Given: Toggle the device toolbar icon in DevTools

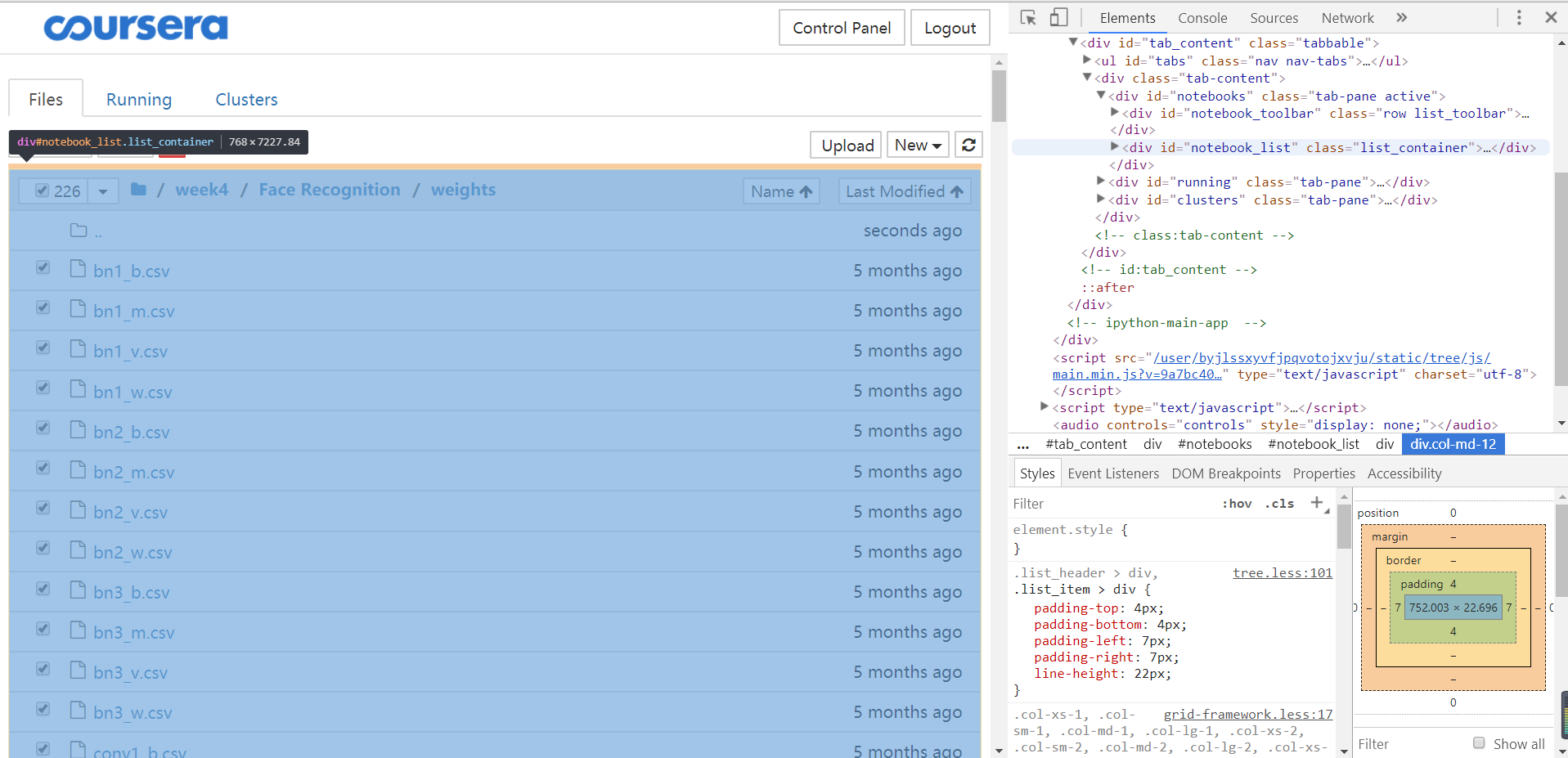Looking at the screenshot, I should point(1058,17).
